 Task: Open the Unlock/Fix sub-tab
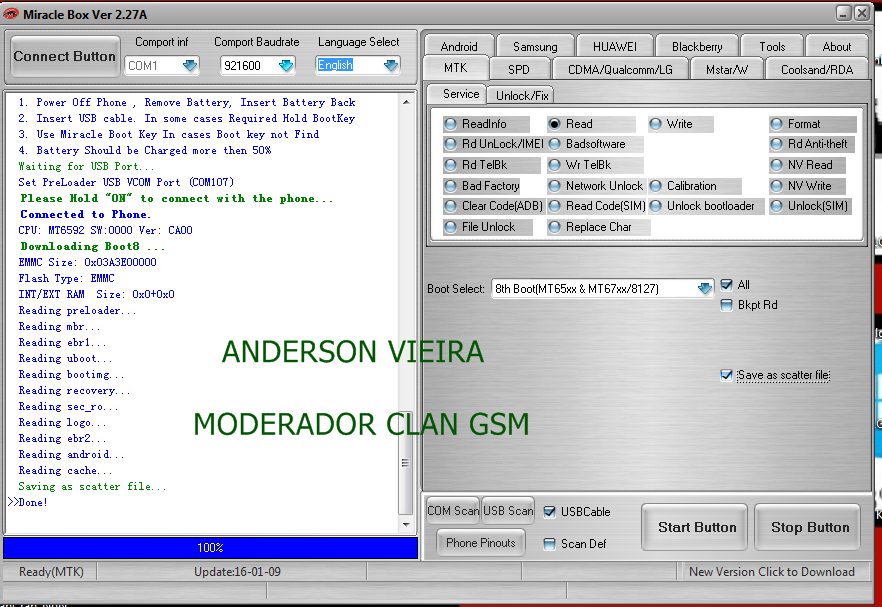pos(522,95)
